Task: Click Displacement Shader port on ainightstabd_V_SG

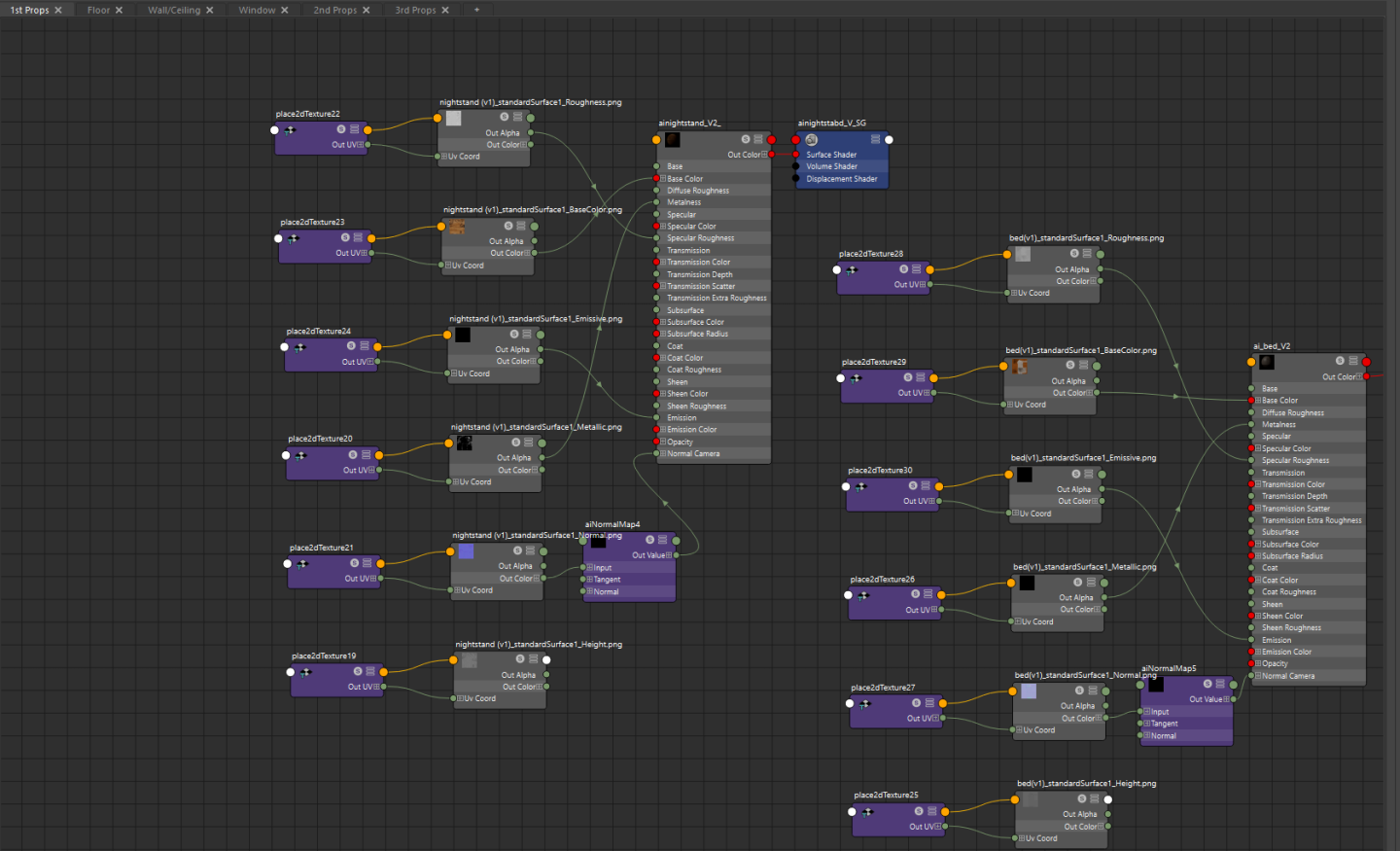Action: click(796, 179)
